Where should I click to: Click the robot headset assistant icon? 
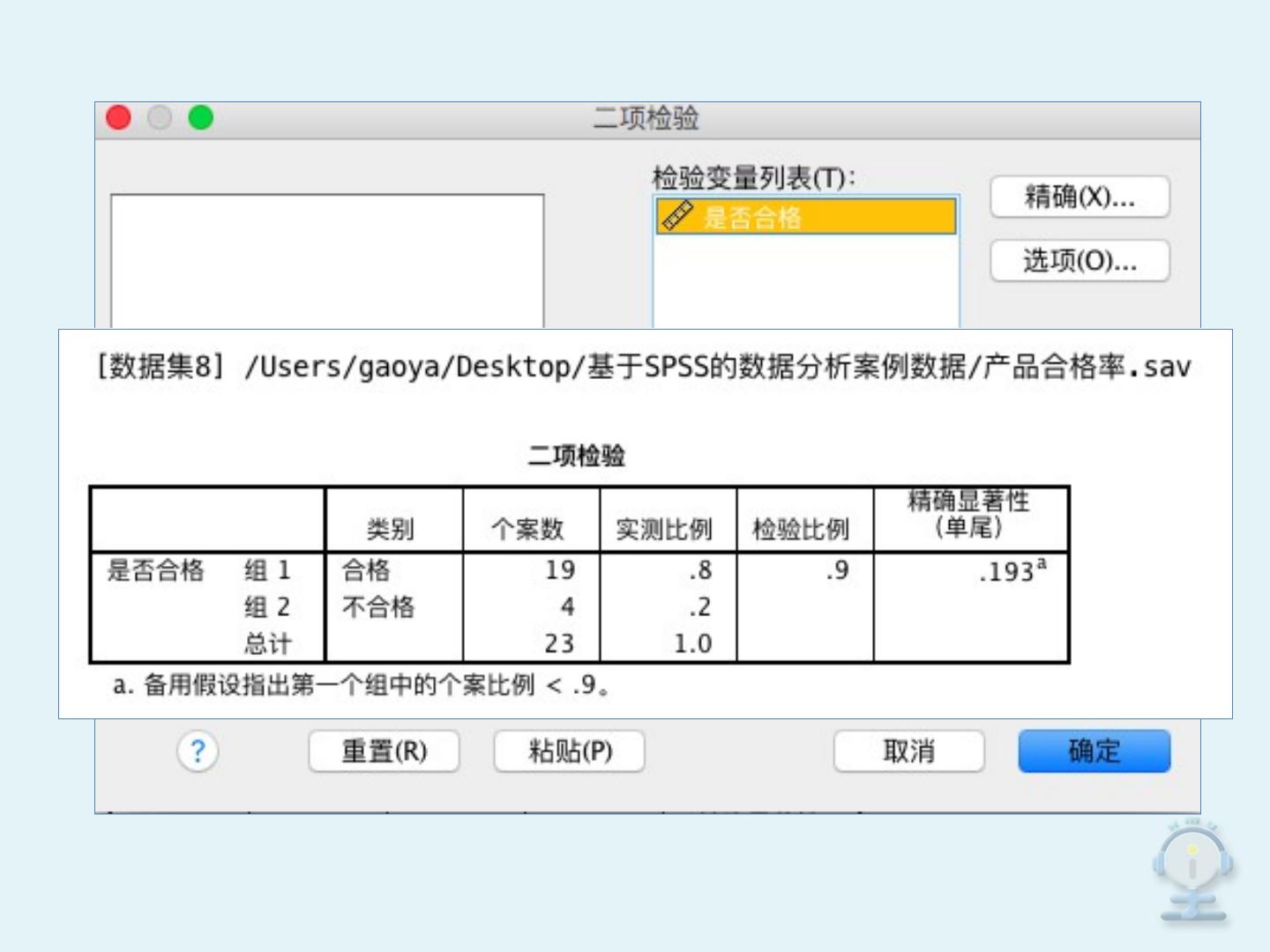pos(1192,871)
